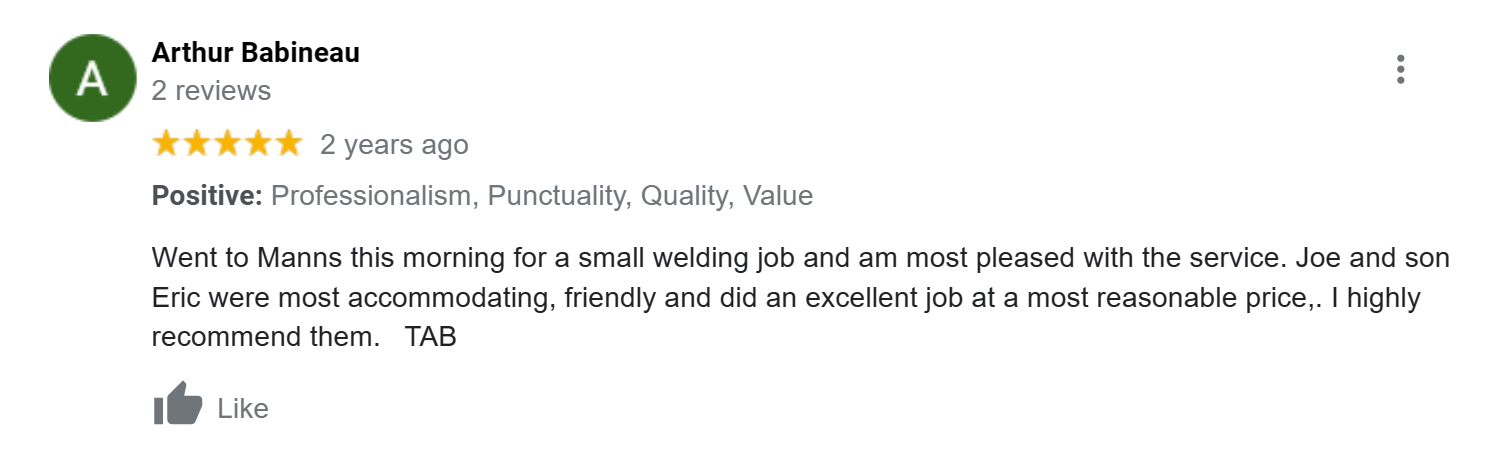Click the '2 years ago' timestamp
1501x469 pixels.
(394, 145)
